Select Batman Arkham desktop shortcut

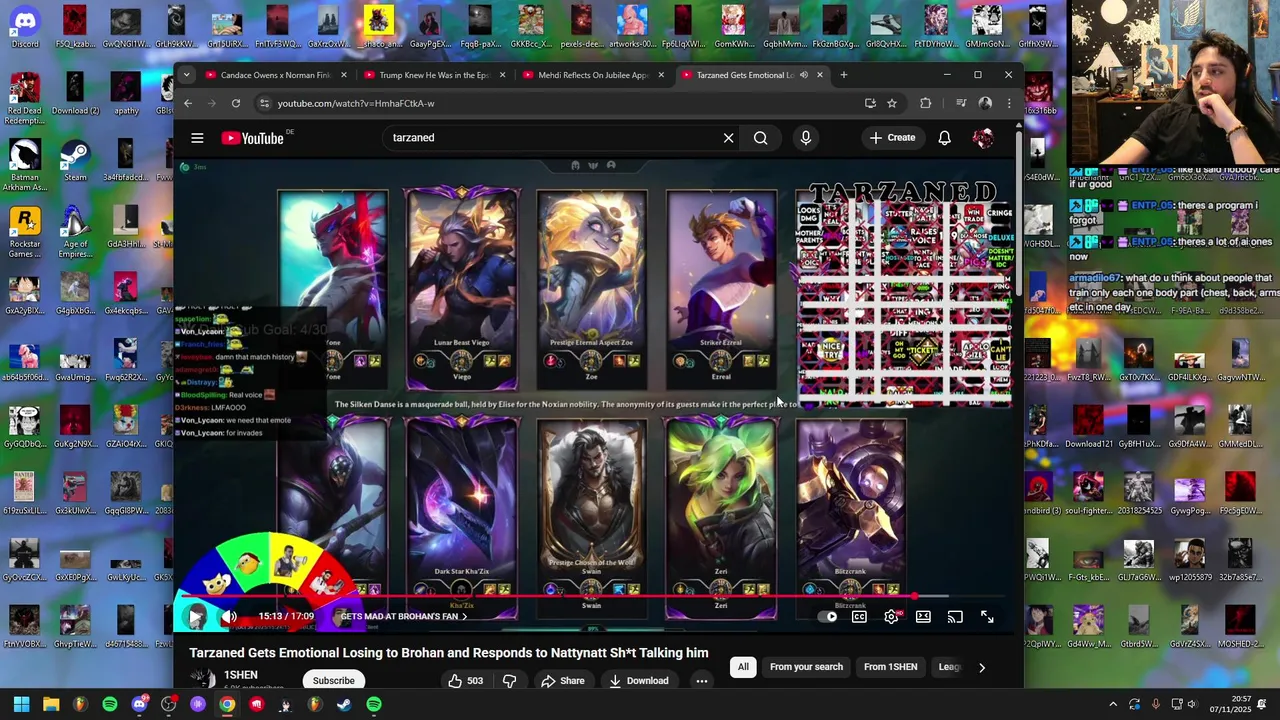(25, 165)
